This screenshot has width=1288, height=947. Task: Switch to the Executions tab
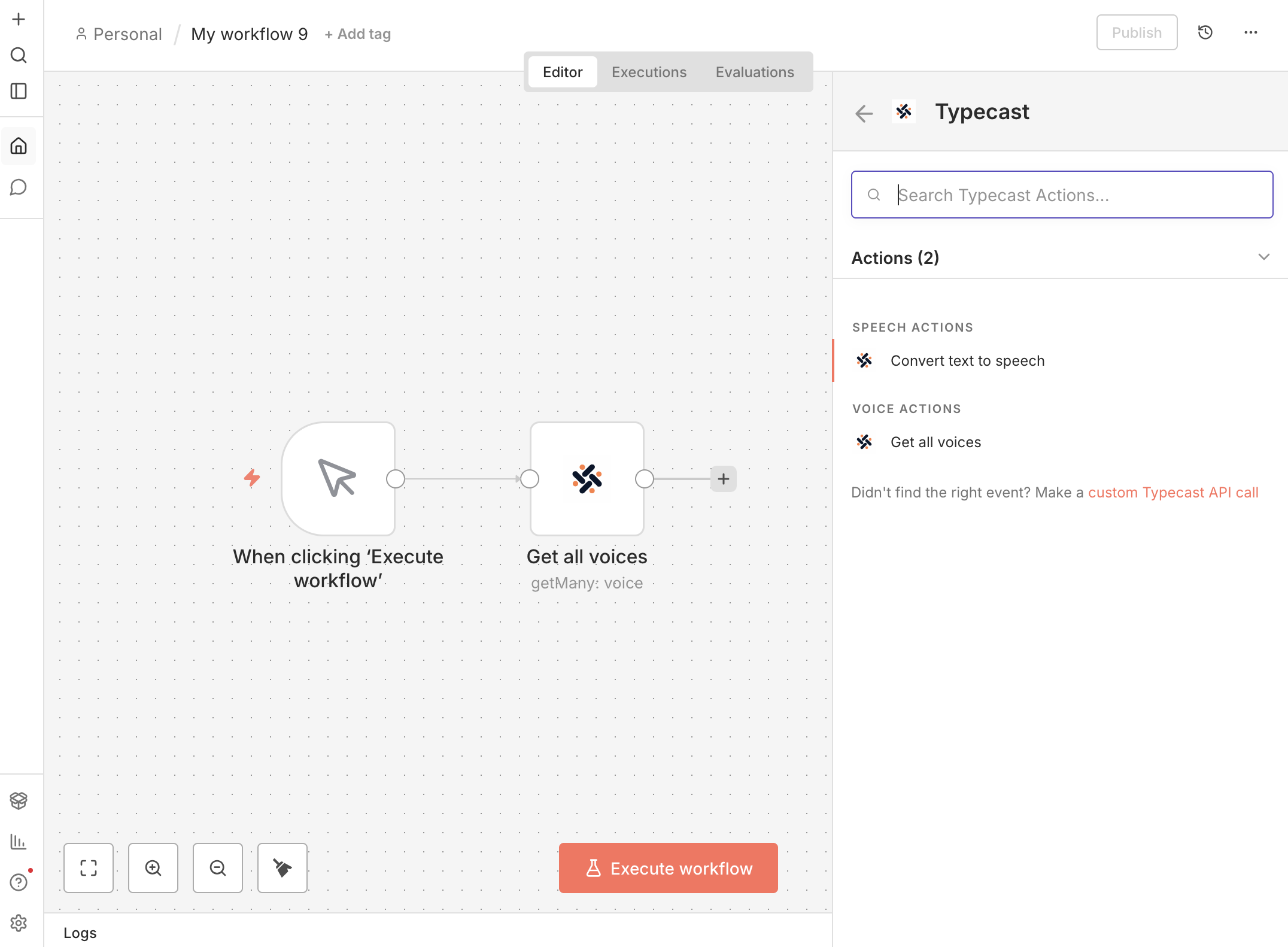(x=649, y=72)
